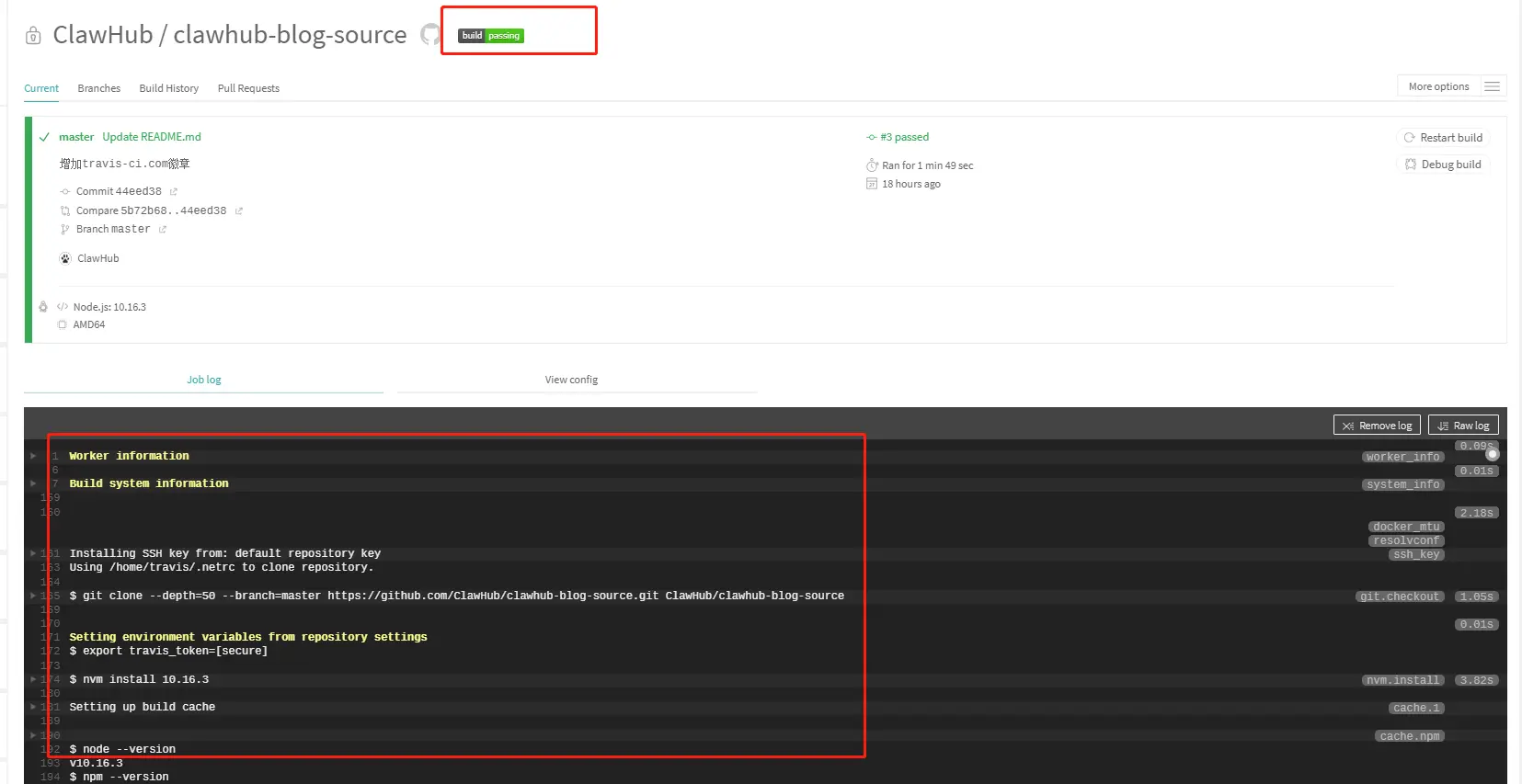Open the Commit 44eed38 link

pyautogui.click(x=119, y=191)
